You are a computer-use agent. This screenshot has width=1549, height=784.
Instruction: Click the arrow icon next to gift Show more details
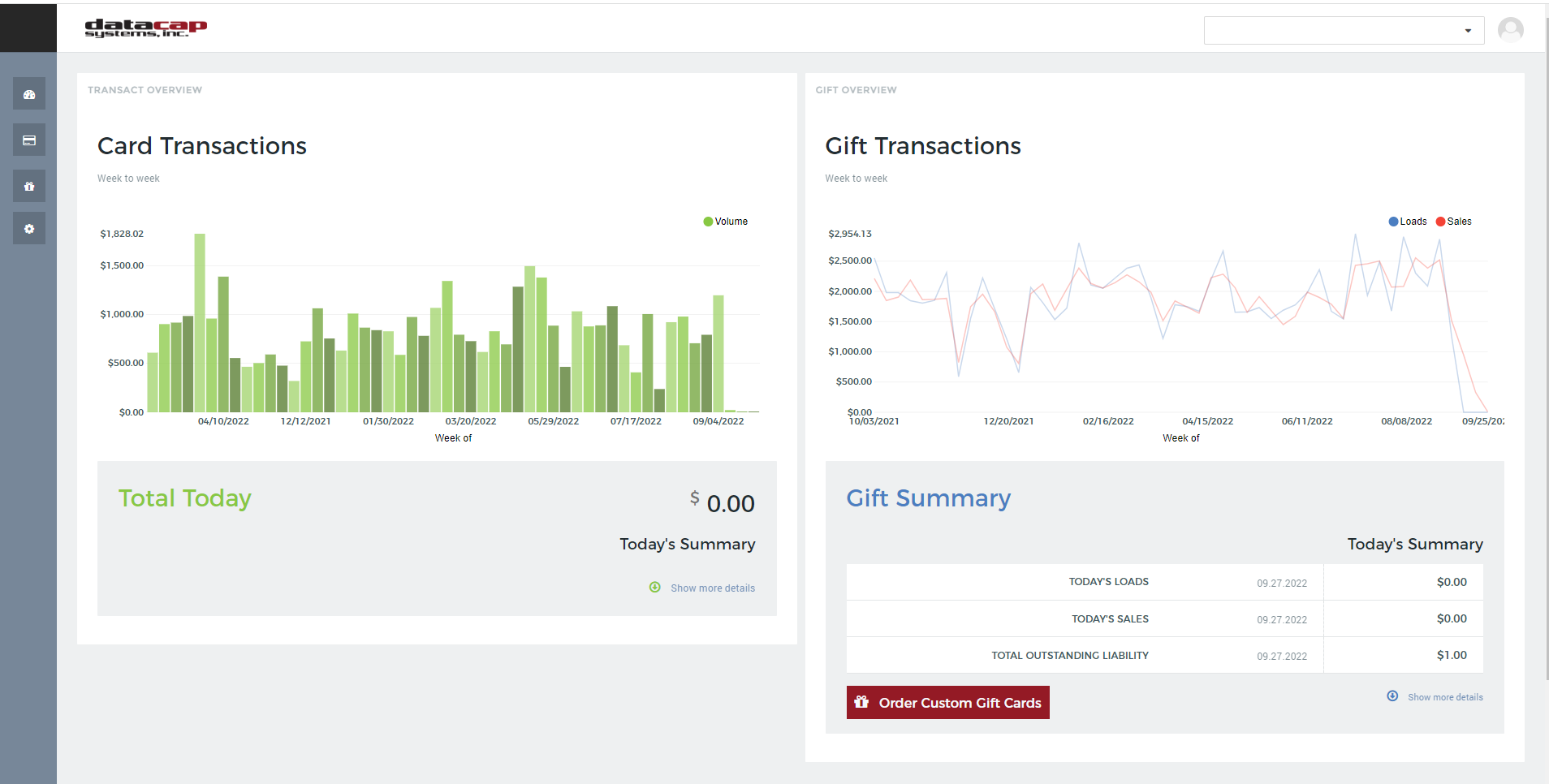click(1392, 696)
